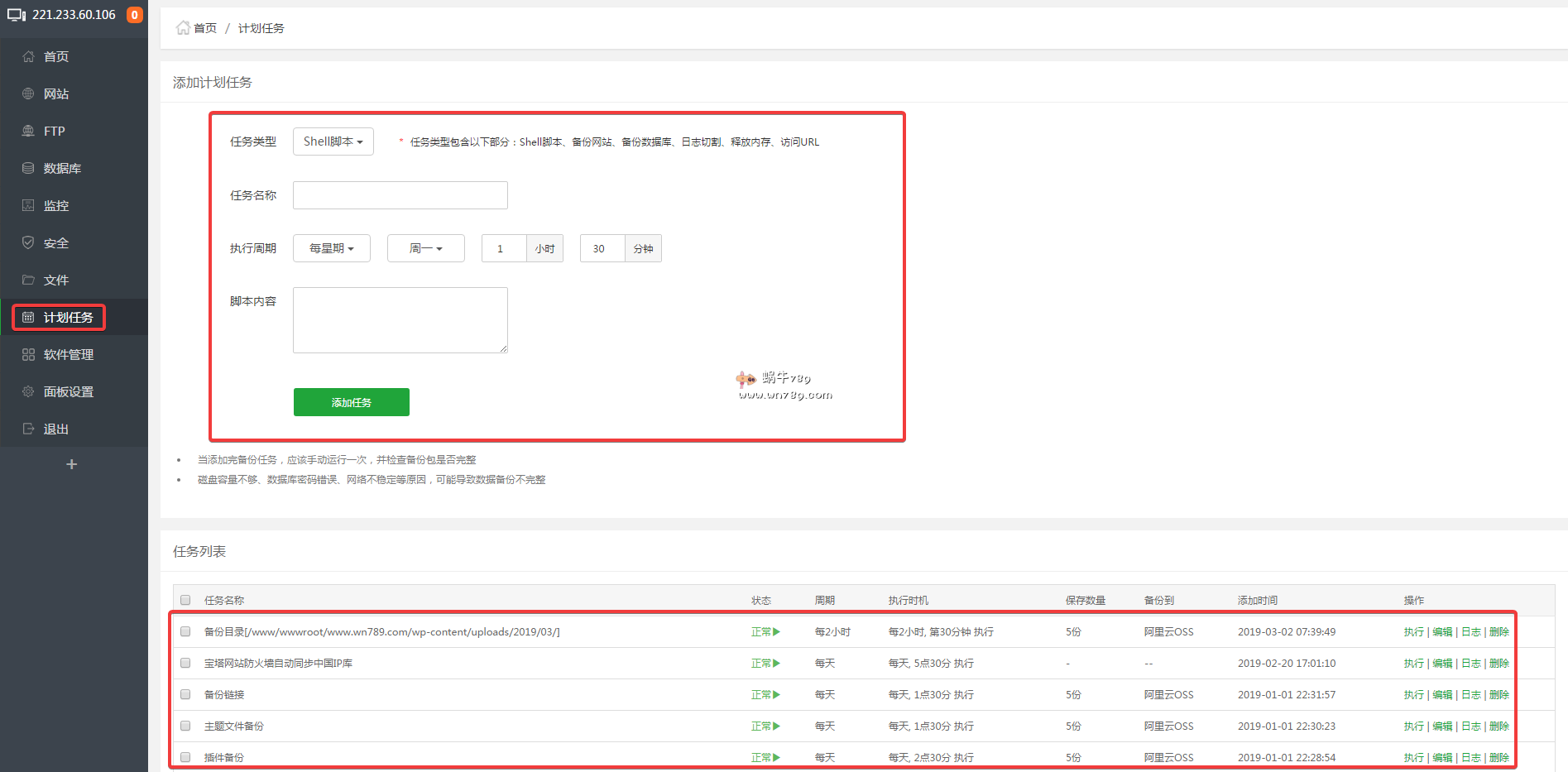Image resolution: width=1568 pixels, height=772 pixels.
Task: Click the 任务名称 text input field
Action: [400, 195]
